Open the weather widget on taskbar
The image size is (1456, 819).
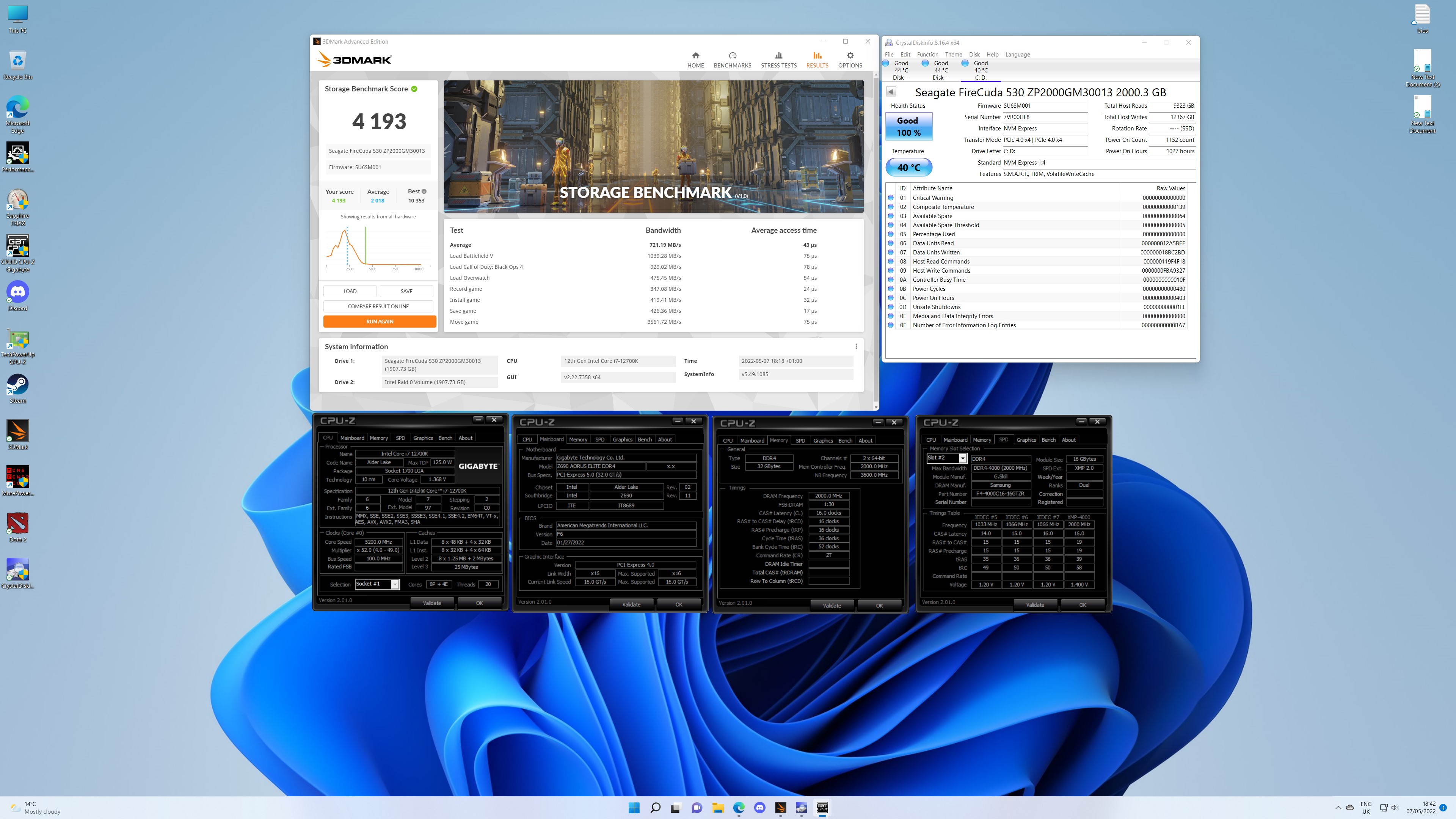point(36,808)
